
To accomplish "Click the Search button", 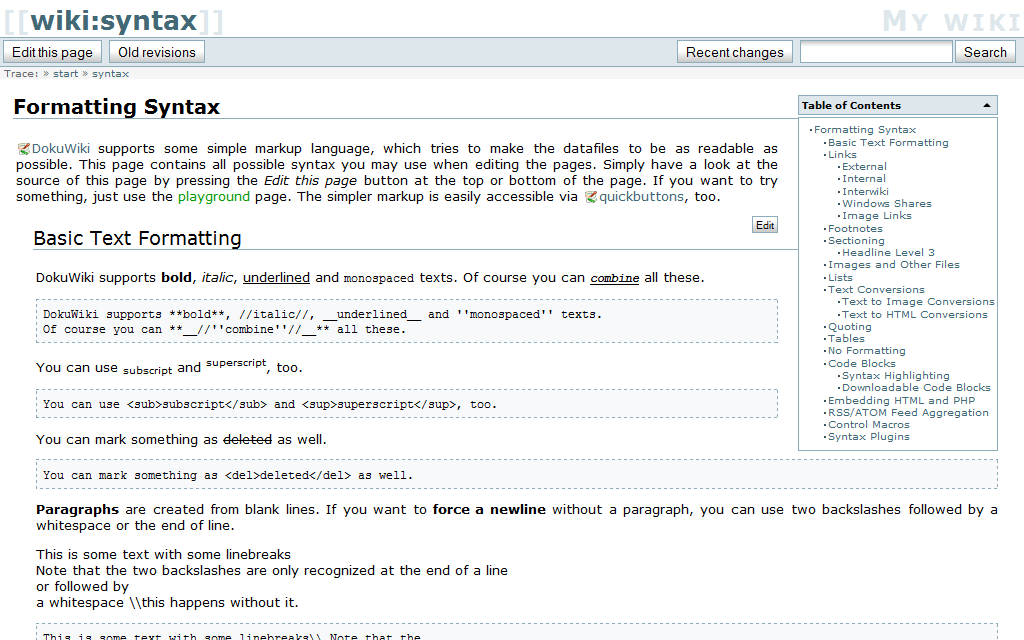I will (985, 52).
